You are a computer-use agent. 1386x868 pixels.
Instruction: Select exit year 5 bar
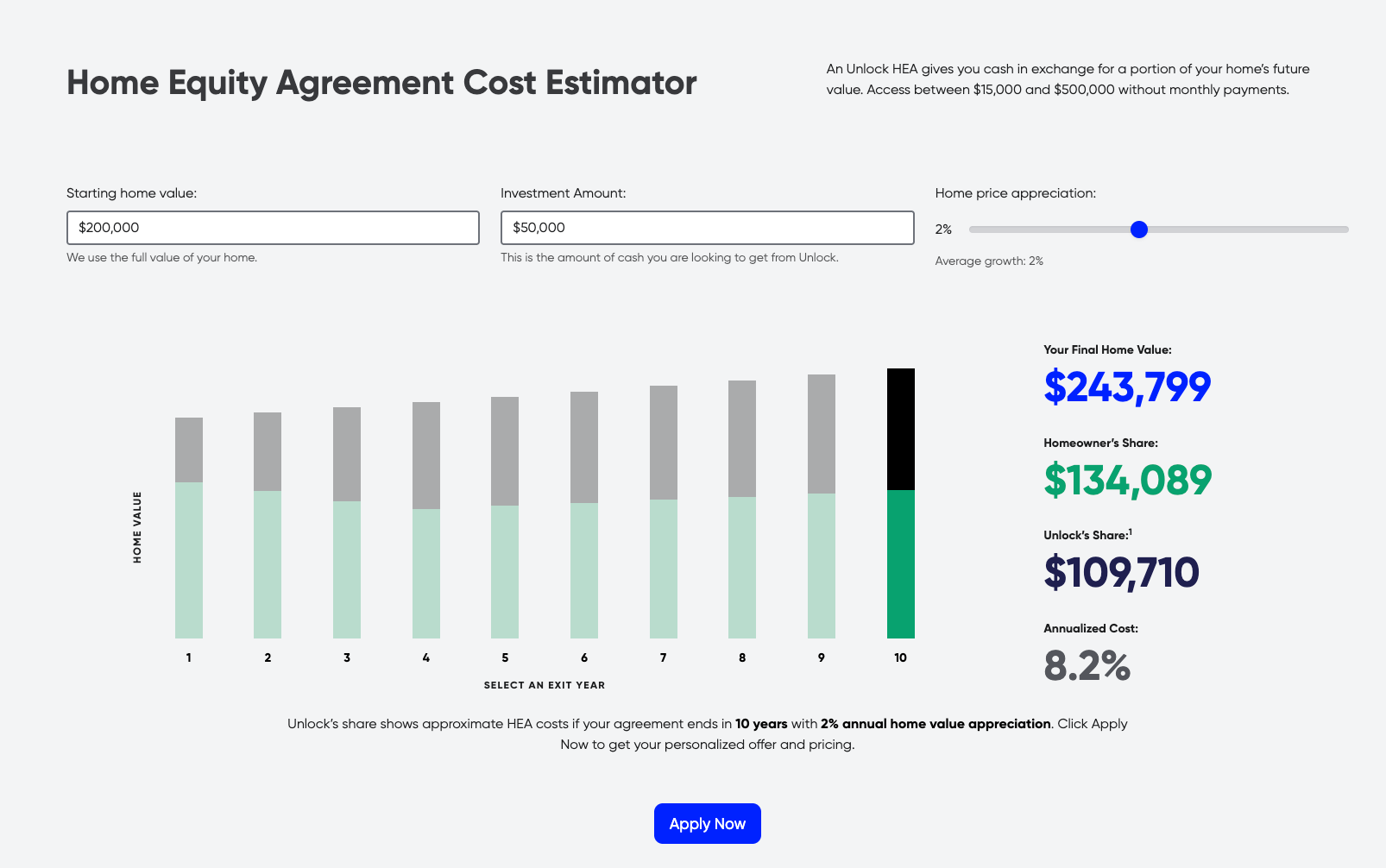point(505,518)
